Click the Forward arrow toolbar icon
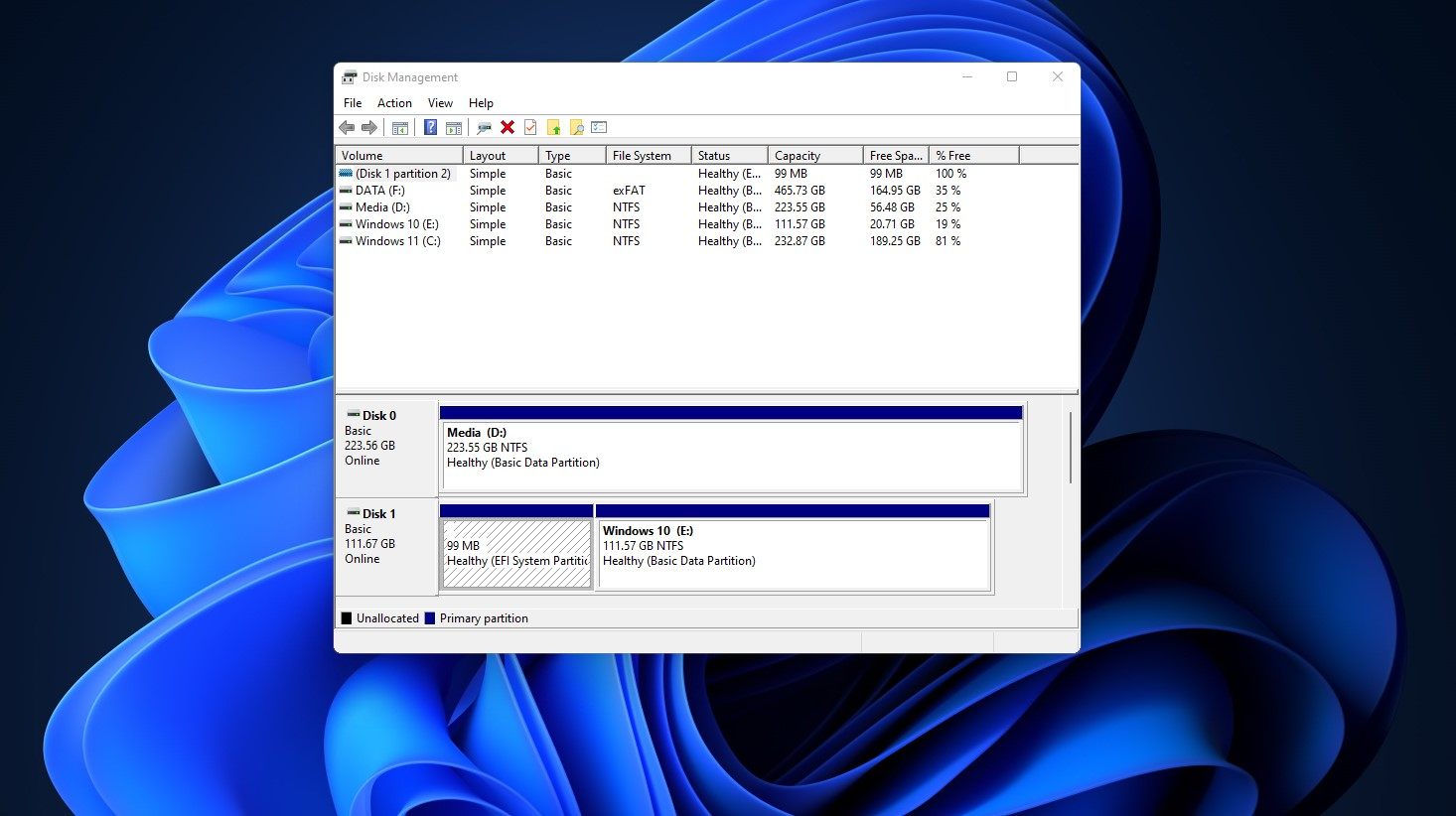This screenshot has width=1456, height=816. [x=369, y=127]
